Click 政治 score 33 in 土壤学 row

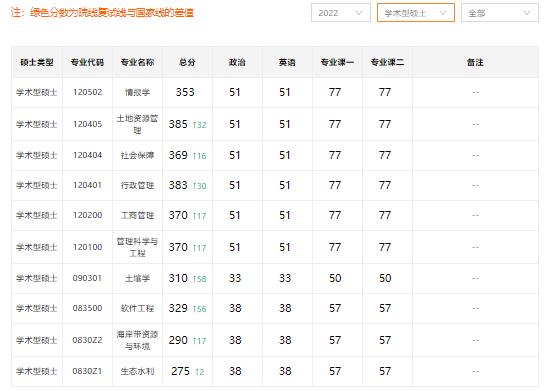point(235,278)
